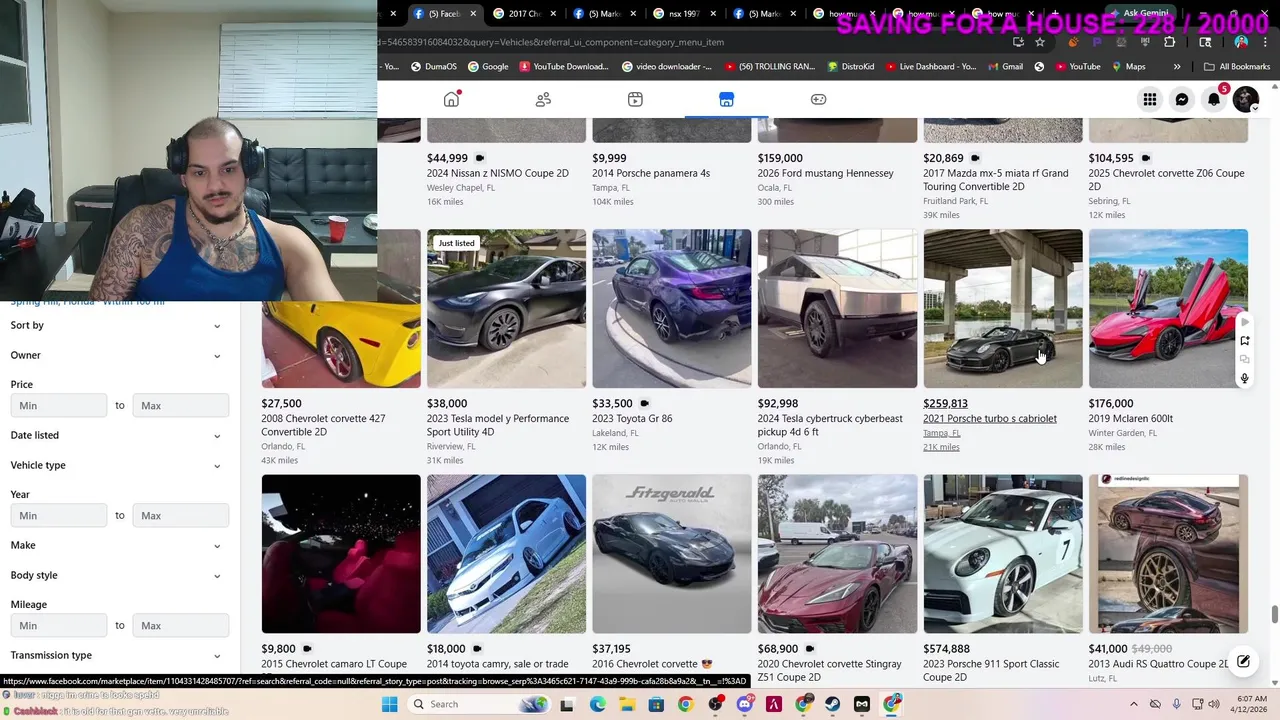This screenshot has height=720, width=1280.
Task: Click Facebook new message compose icon
Action: [1243, 661]
